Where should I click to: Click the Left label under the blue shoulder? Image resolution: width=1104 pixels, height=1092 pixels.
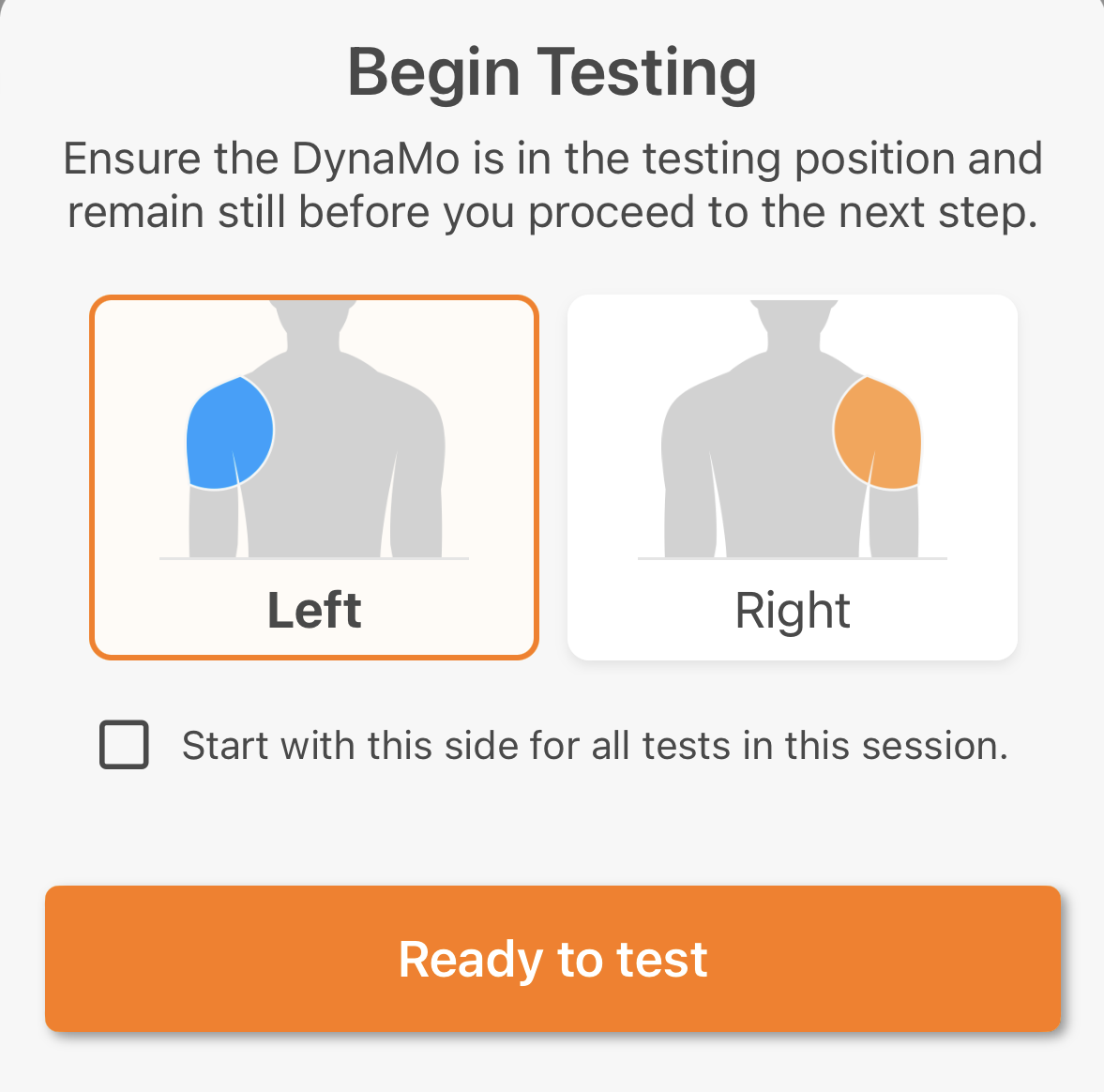(x=314, y=610)
